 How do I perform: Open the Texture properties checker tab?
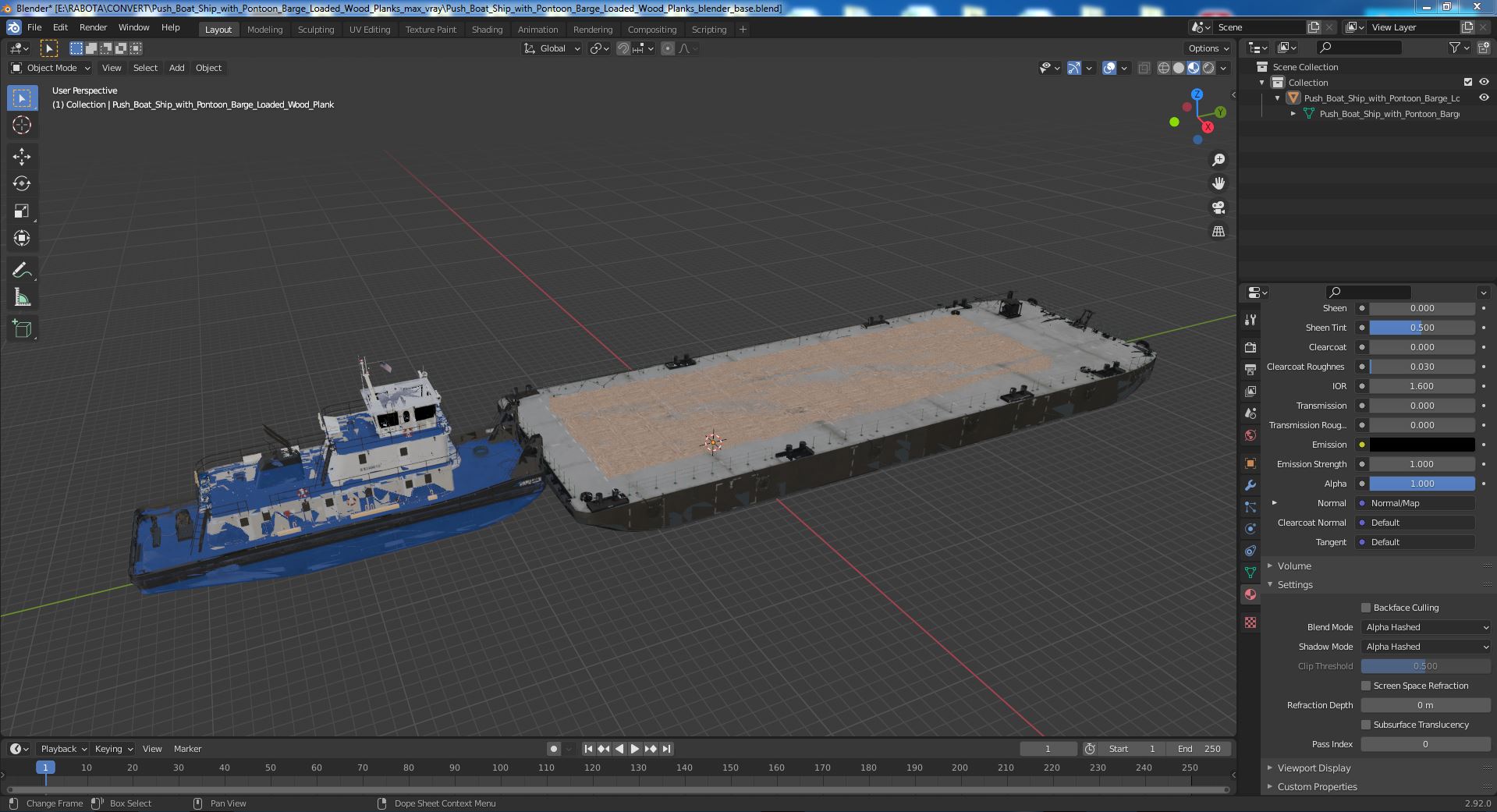1250,622
